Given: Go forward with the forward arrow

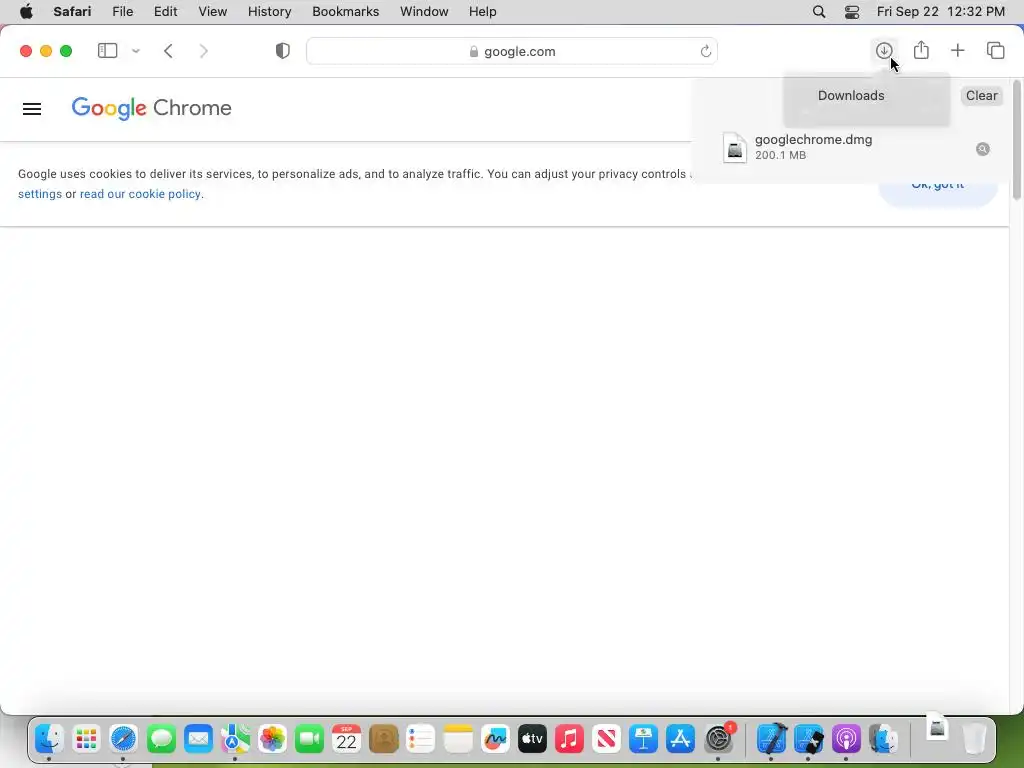Looking at the screenshot, I should 204,50.
